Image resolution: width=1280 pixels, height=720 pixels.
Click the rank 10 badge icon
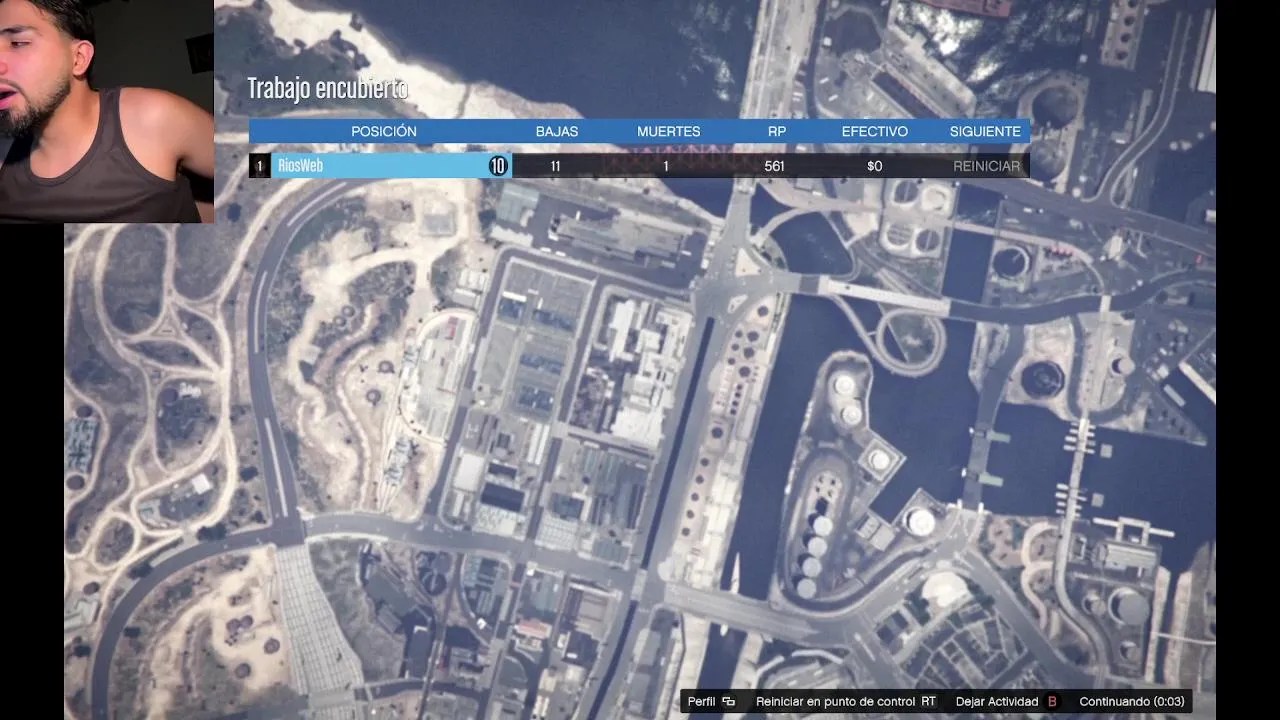tap(498, 166)
